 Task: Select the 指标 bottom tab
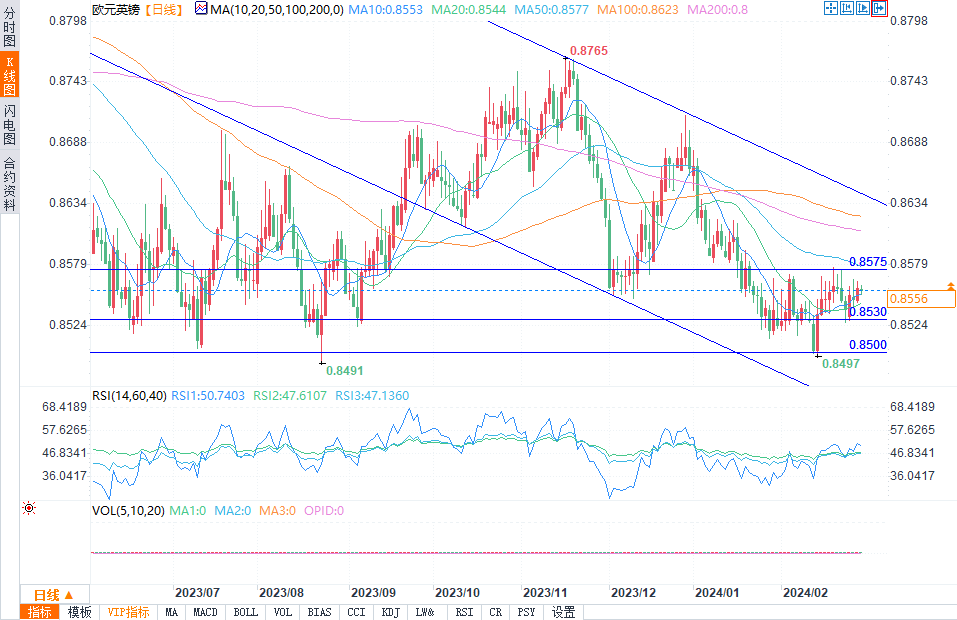(x=40, y=612)
